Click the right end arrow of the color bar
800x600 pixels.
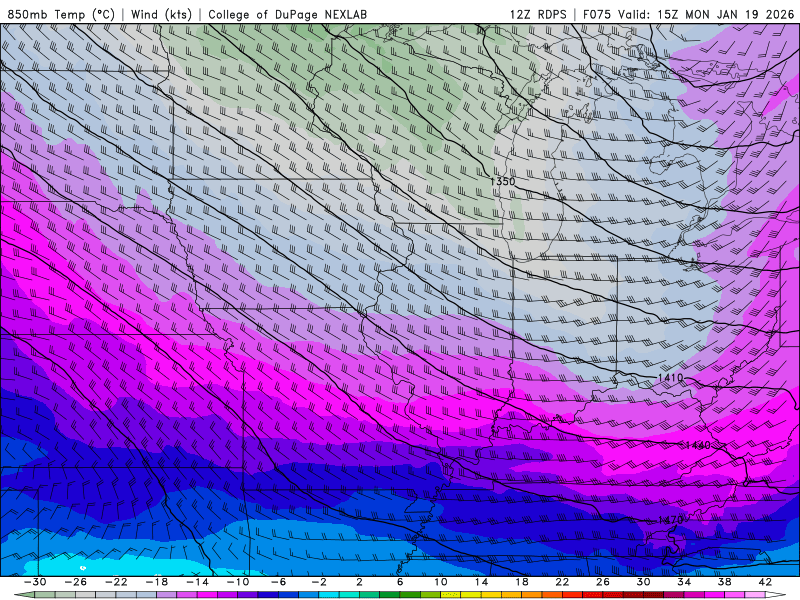pyautogui.click(x=776, y=595)
